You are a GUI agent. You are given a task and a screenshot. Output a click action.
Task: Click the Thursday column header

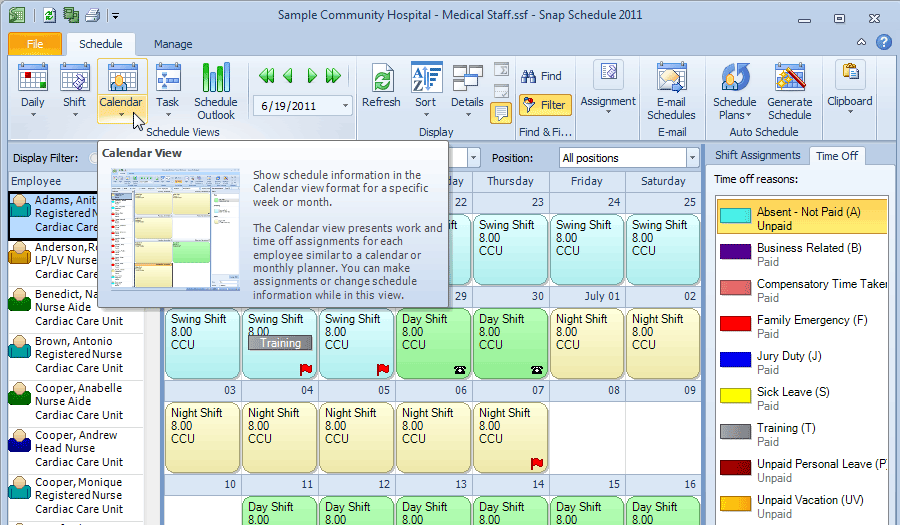pyautogui.click(x=510, y=181)
